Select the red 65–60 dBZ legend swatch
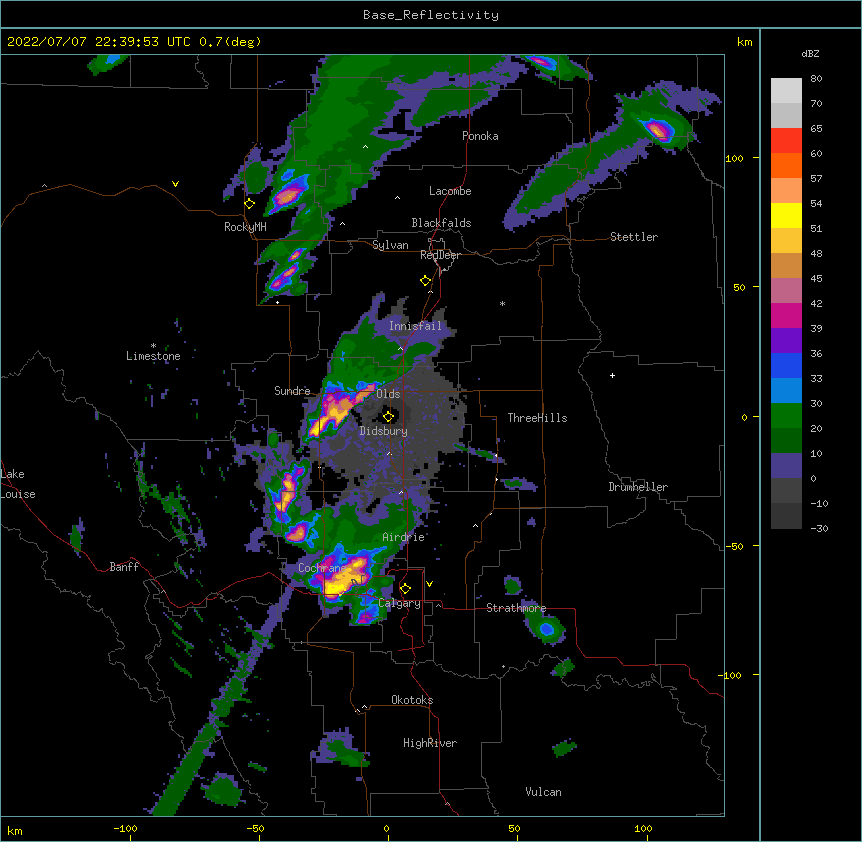Screen dimensions: 862x842 786,140
